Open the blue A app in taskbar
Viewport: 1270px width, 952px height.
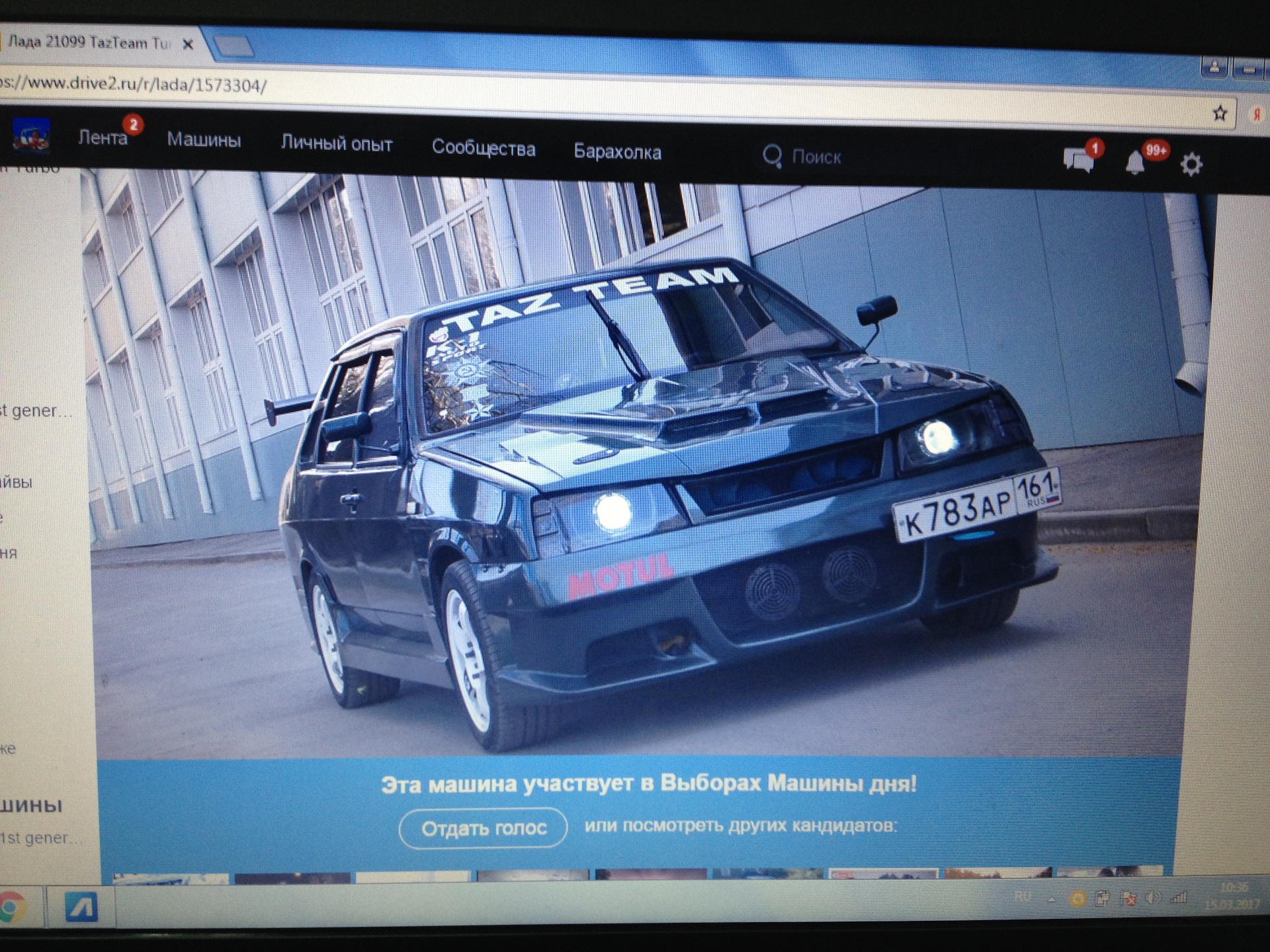coord(82,906)
